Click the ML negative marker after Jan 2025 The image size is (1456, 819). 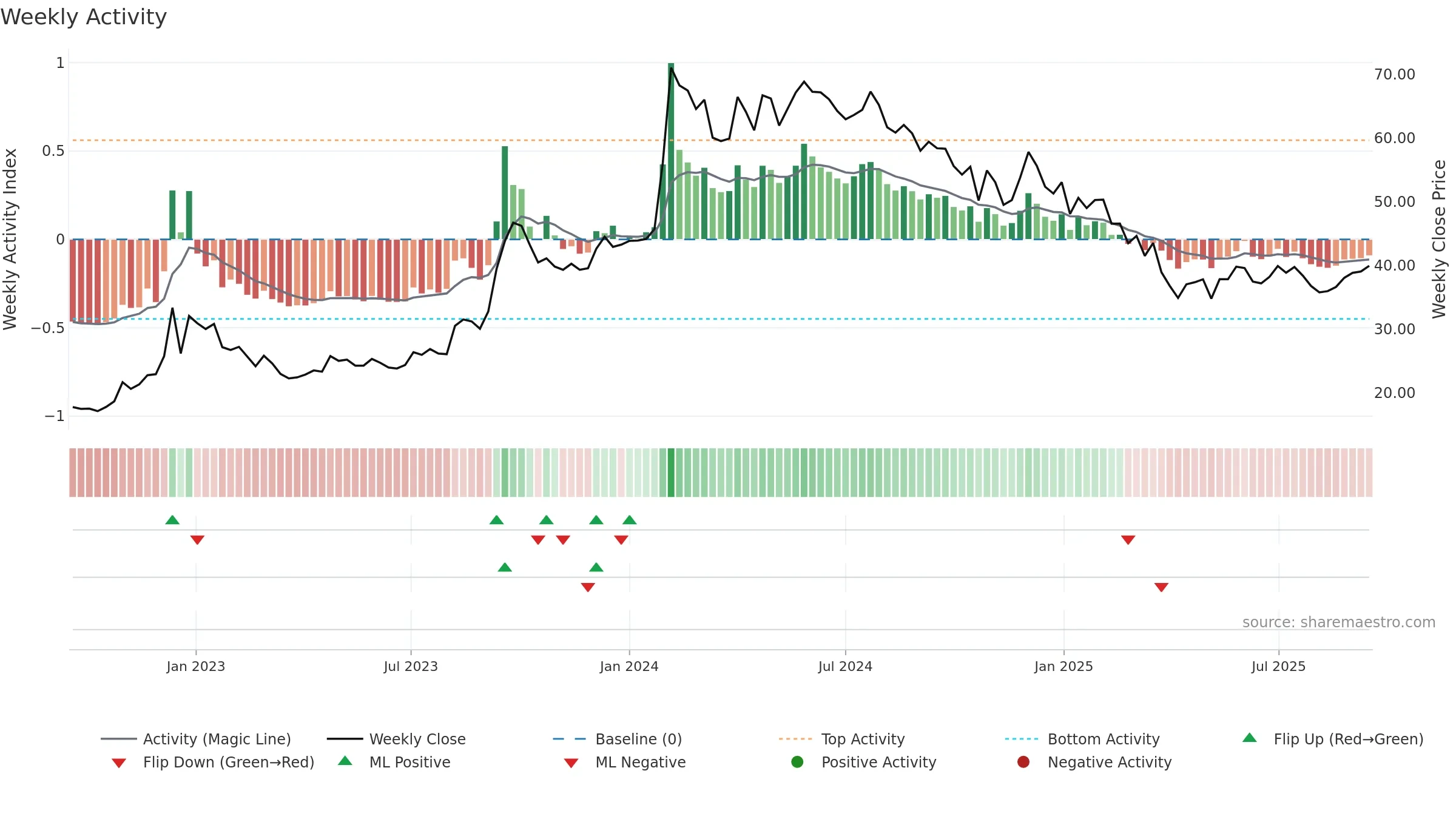click(x=1161, y=587)
